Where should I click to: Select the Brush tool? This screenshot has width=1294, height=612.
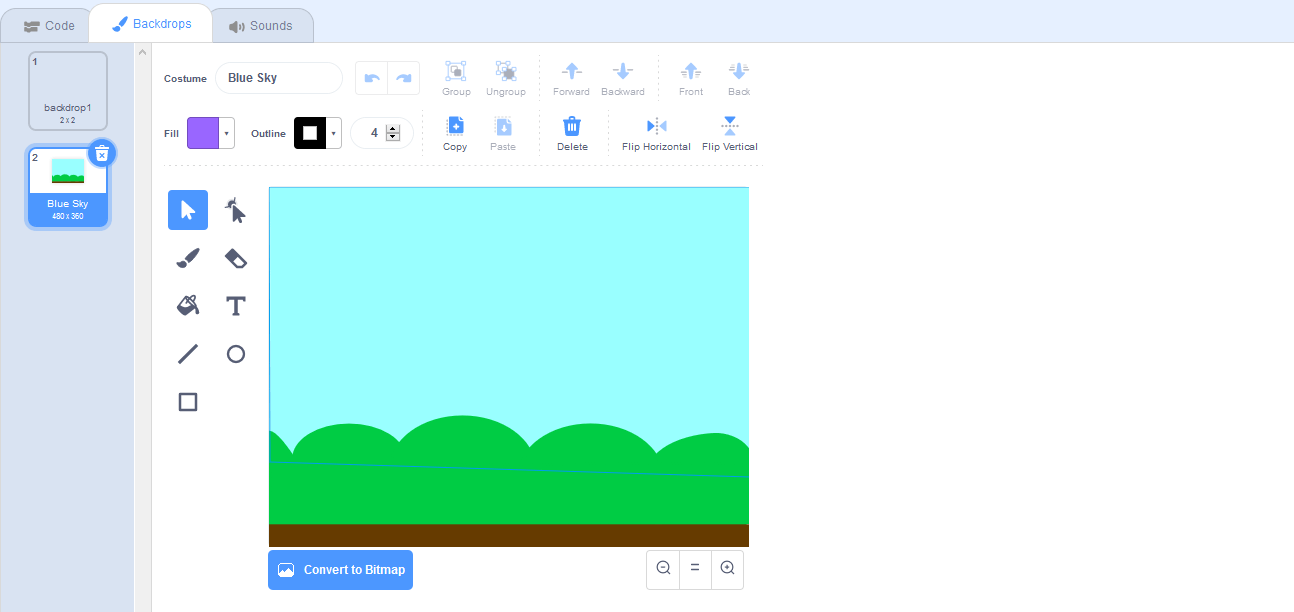coord(187,258)
